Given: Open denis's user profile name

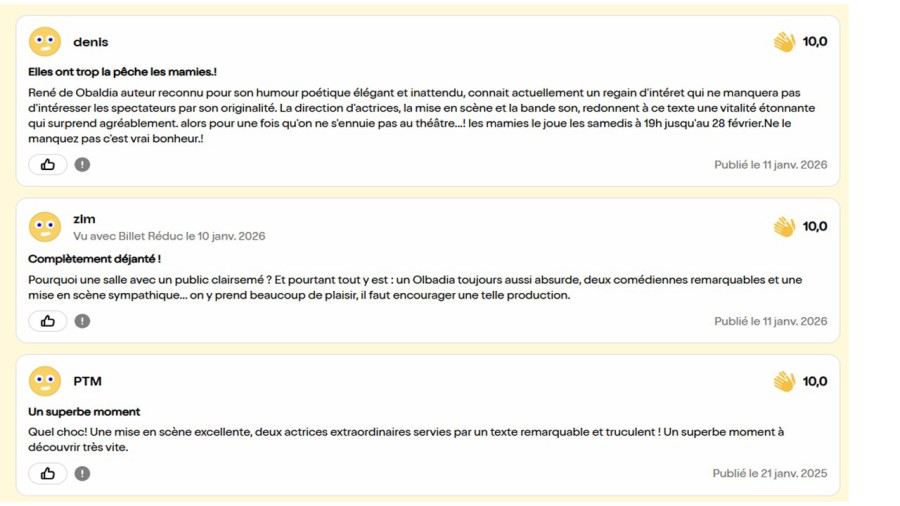Looking at the screenshot, I should pyautogui.click(x=90, y=42).
